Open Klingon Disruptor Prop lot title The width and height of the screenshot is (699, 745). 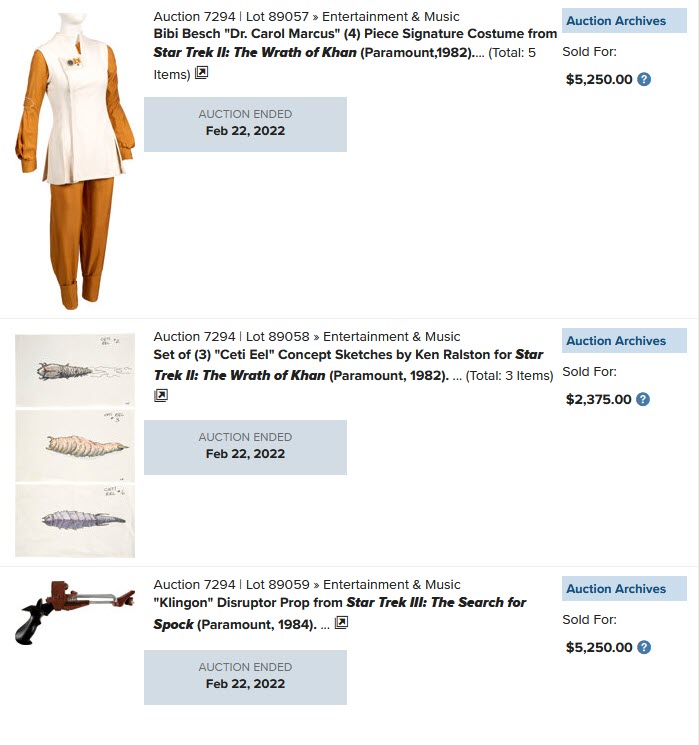tap(340, 613)
